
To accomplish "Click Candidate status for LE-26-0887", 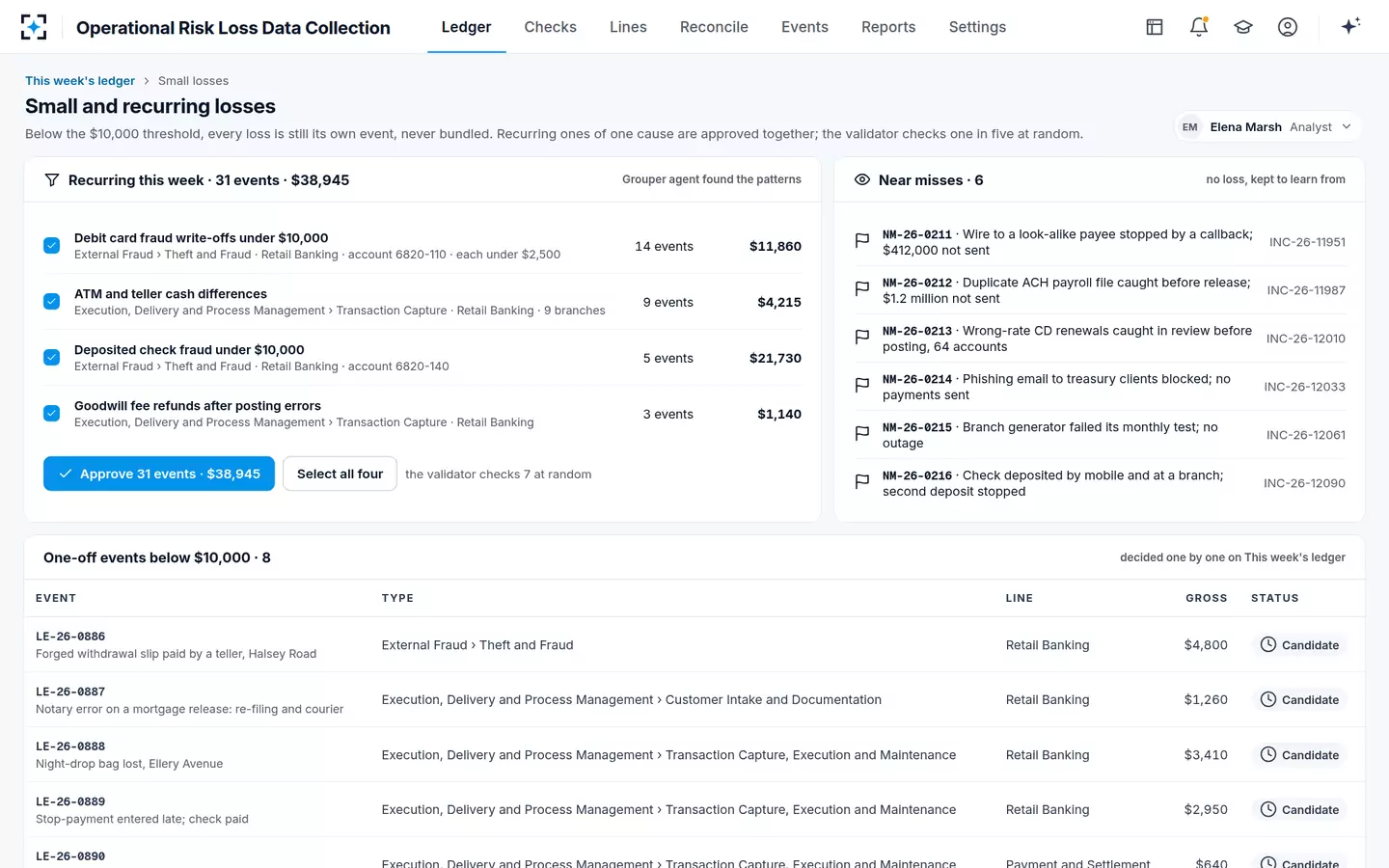I will (x=1299, y=699).
